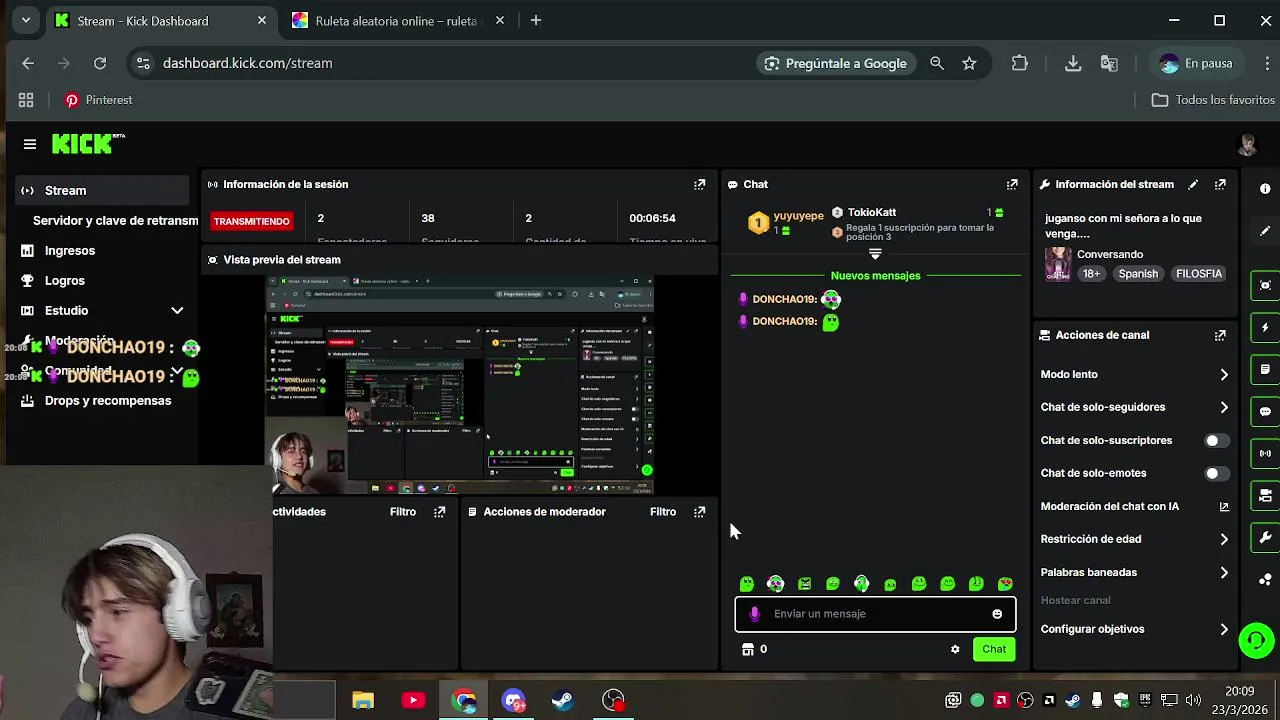Click Filtro in the Actividades panel
The height and width of the screenshot is (720, 1280).
coord(403,511)
